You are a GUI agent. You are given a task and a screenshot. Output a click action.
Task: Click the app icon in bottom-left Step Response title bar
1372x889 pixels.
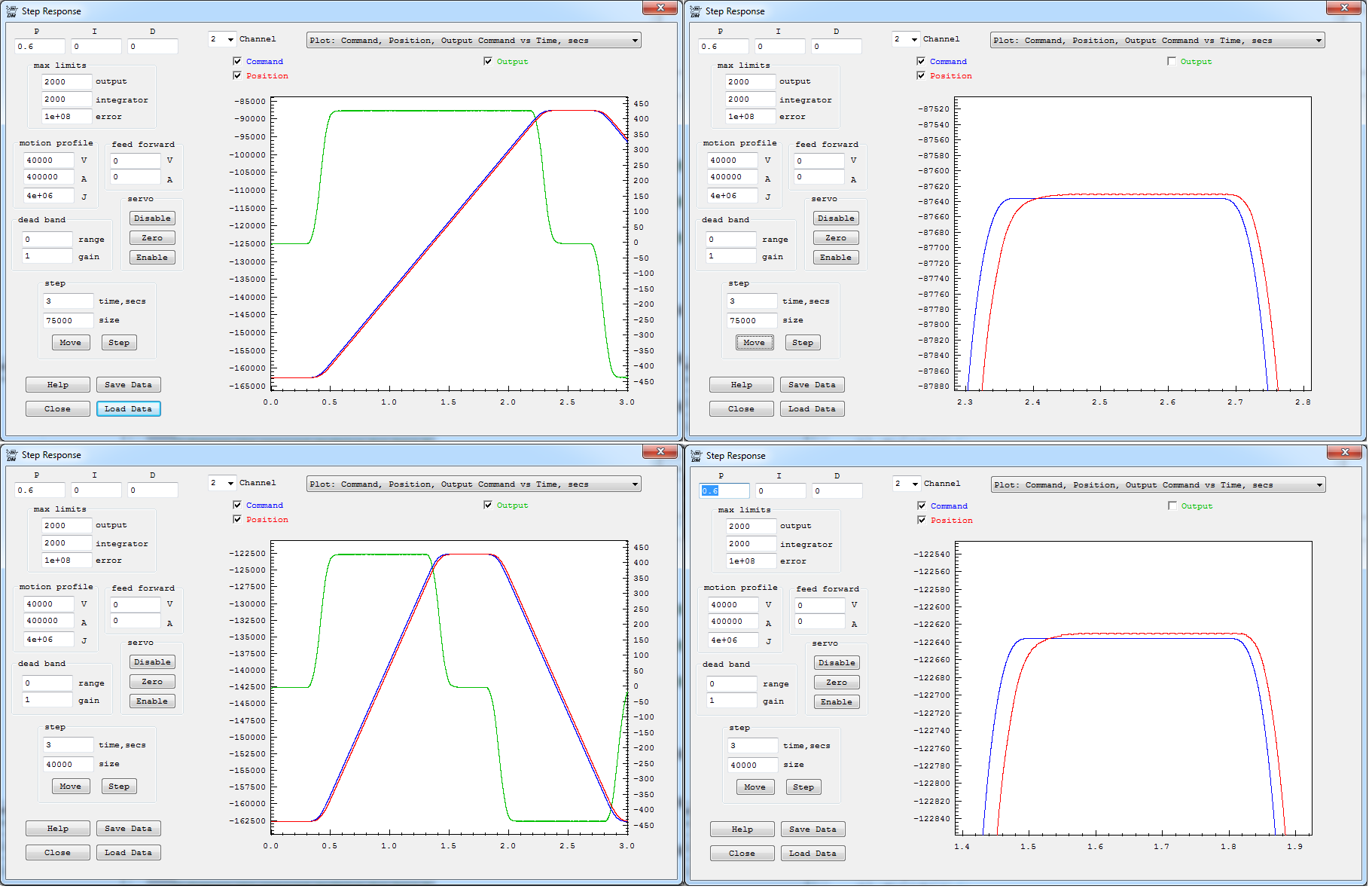(11, 455)
